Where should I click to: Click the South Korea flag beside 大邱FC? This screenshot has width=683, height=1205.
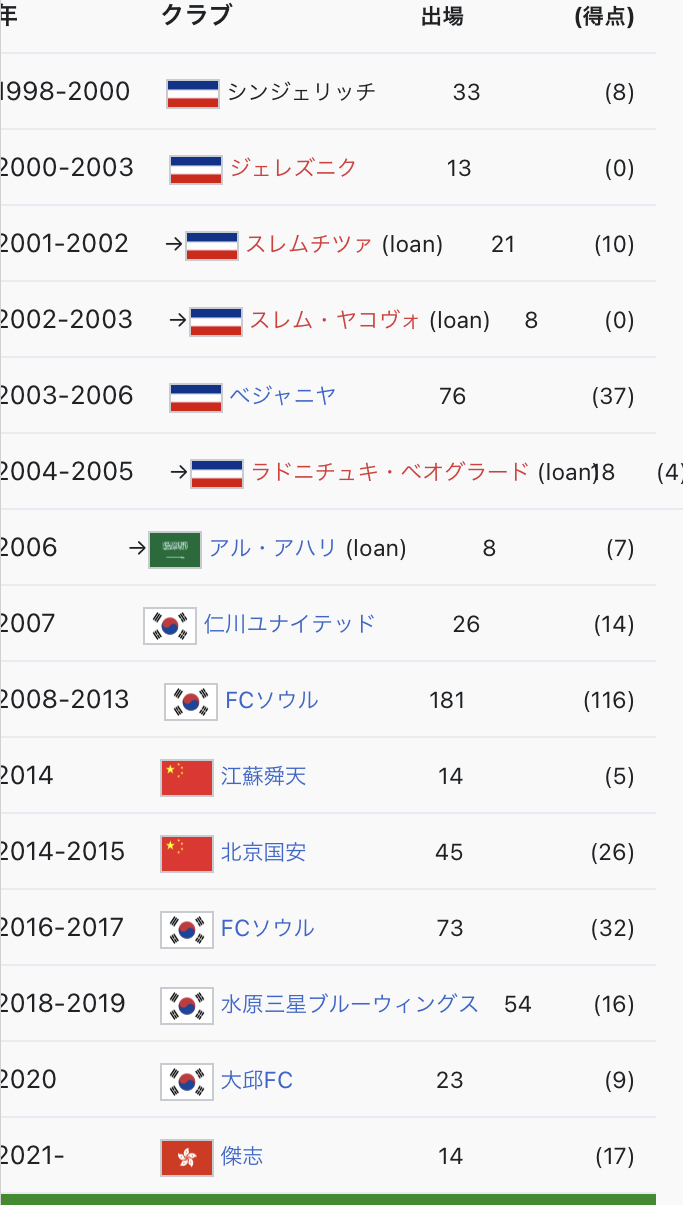(187, 1081)
